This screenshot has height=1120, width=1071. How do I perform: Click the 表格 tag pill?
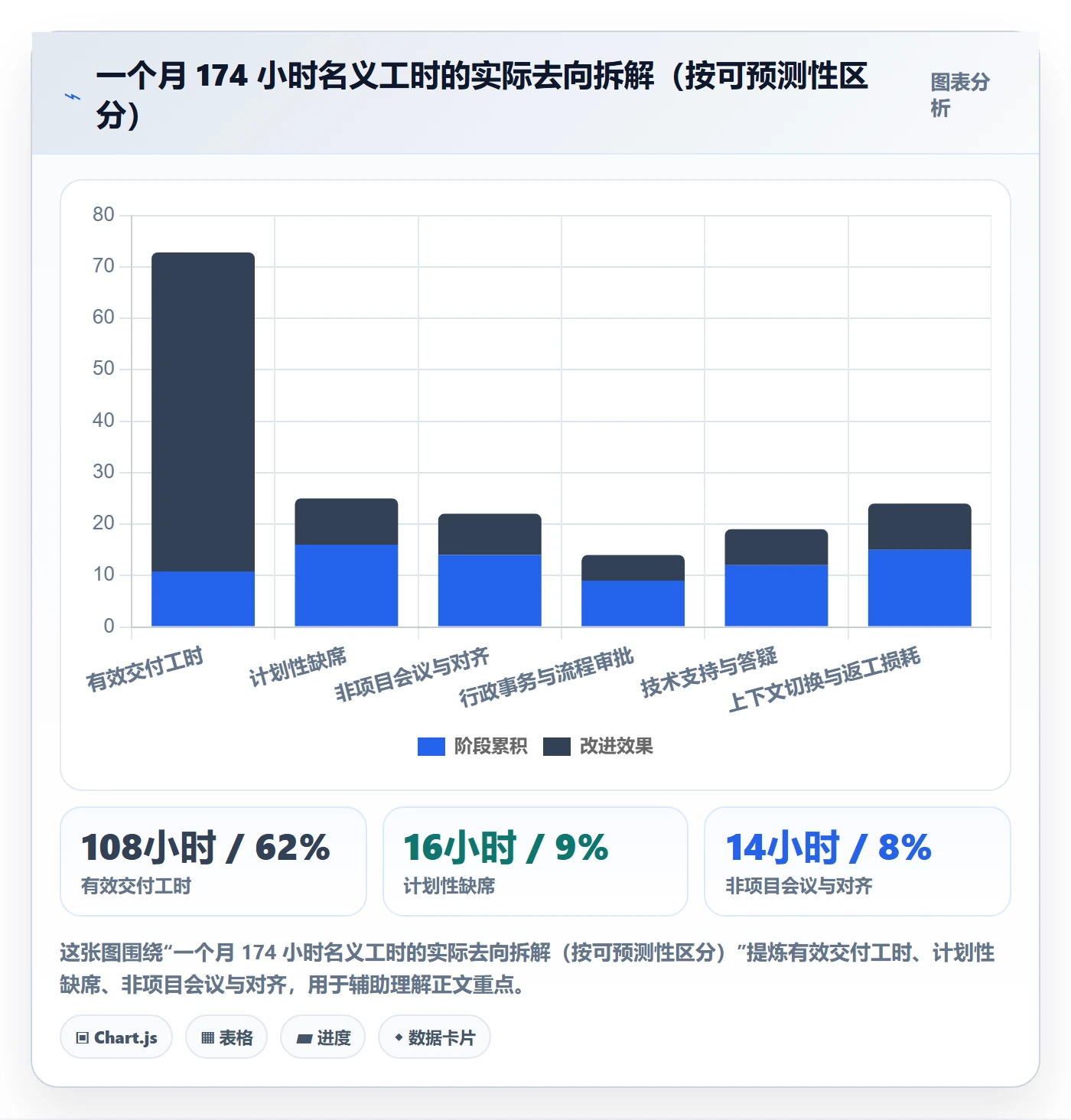[x=226, y=1037]
